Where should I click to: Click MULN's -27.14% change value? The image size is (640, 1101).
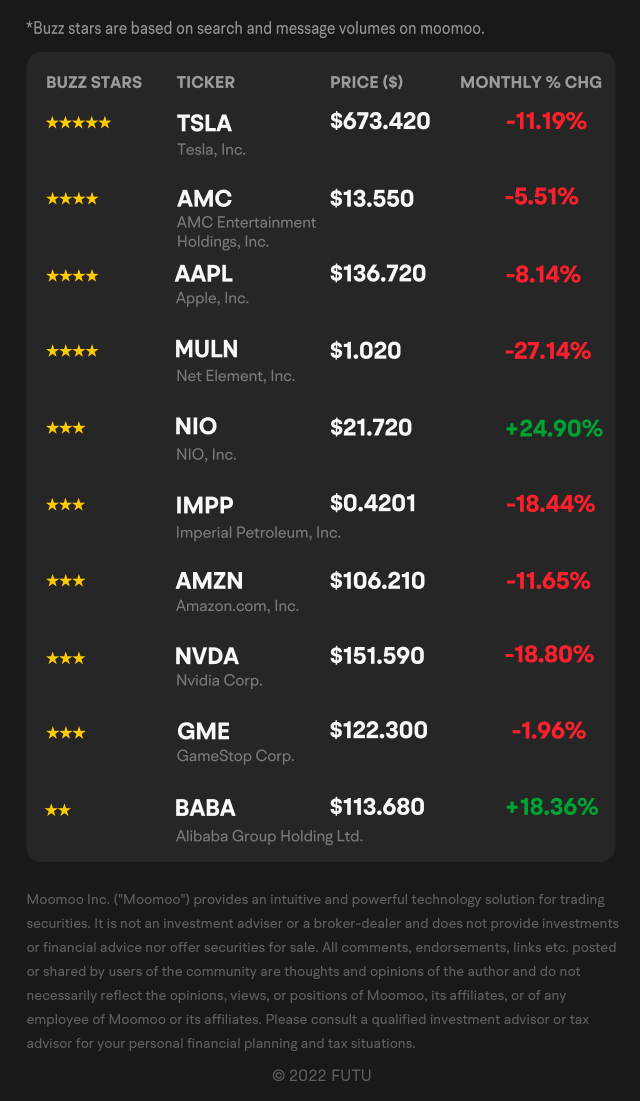548,350
